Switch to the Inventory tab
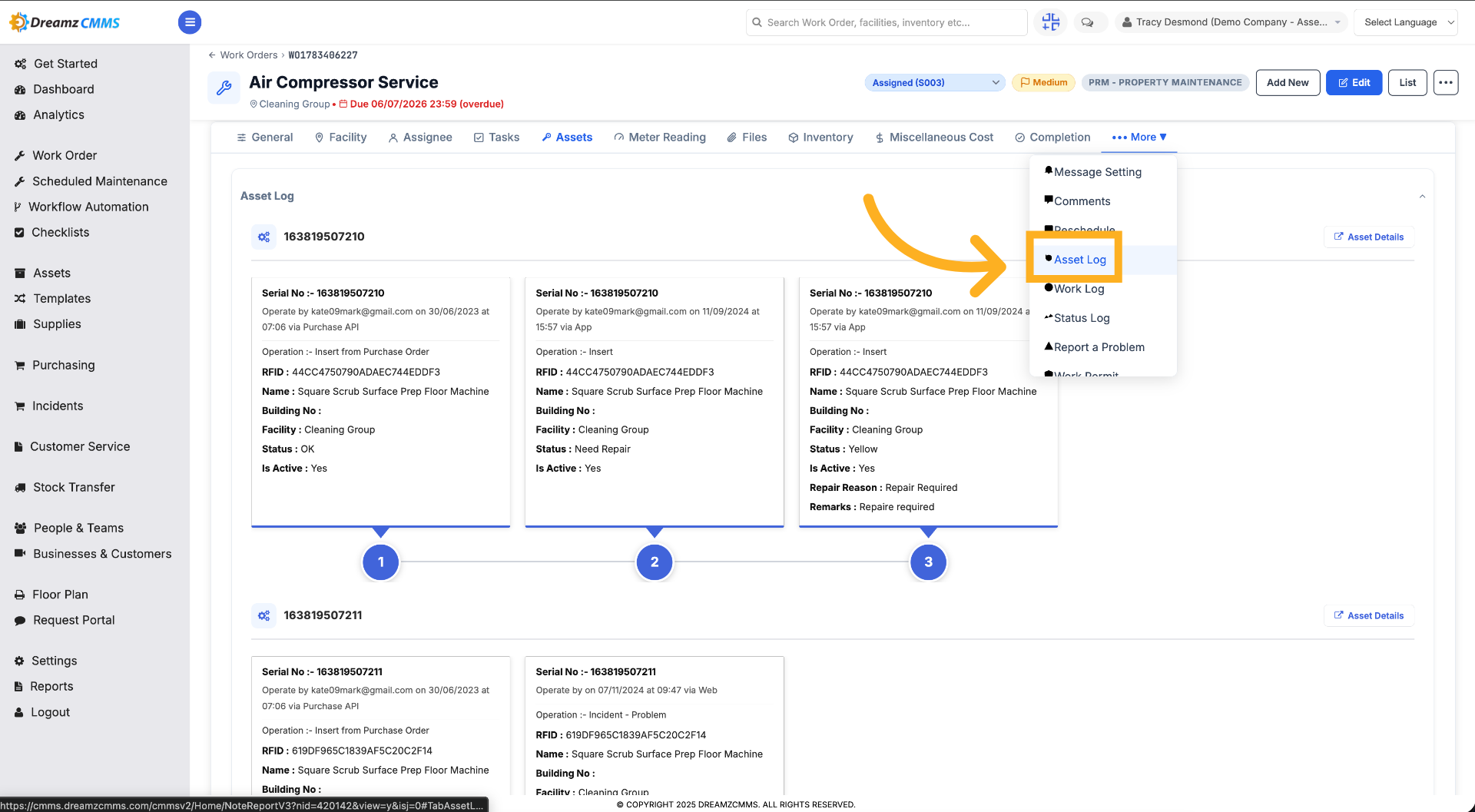1475x812 pixels. [x=820, y=137]
